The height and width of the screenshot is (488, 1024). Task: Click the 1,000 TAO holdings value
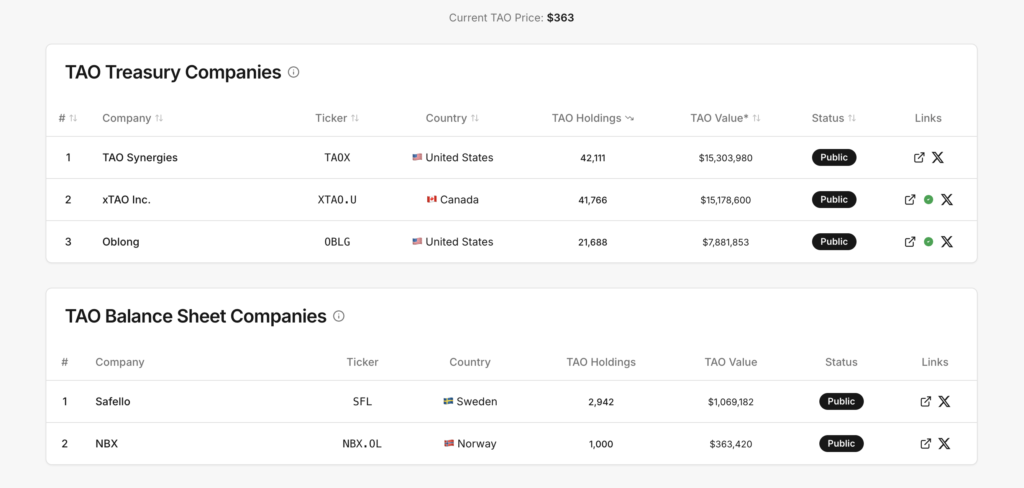point(601,444)
